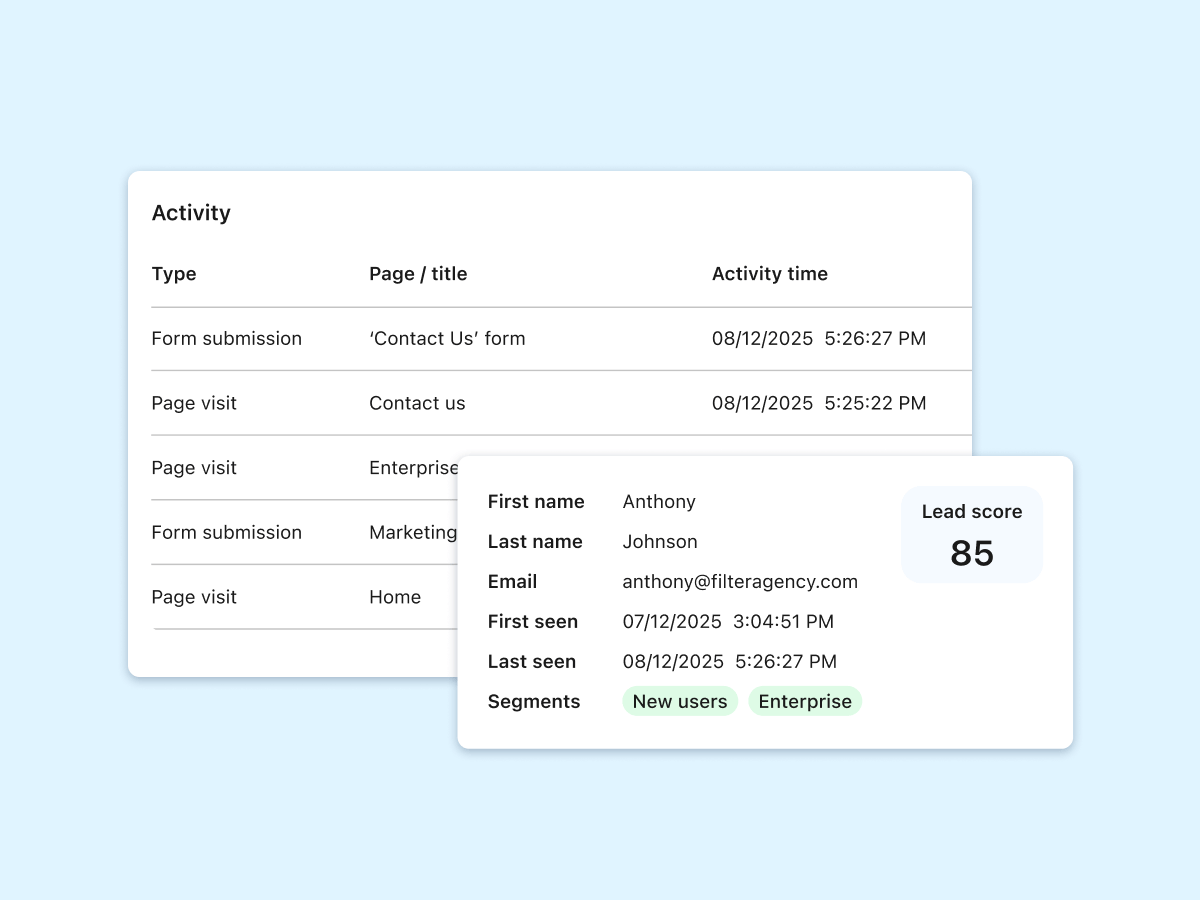
Task: Click the New users segment tag
Action: click(x=680, y=702)
